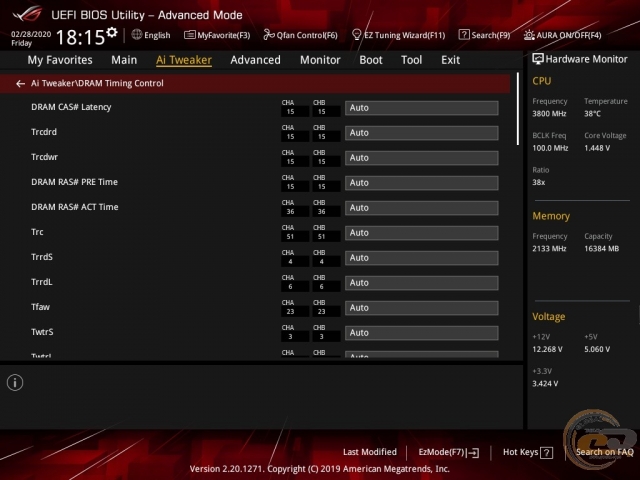640x480 pixels.
Task: Toggle AURA ON/OFF(F4)
Action: point(562,35)
